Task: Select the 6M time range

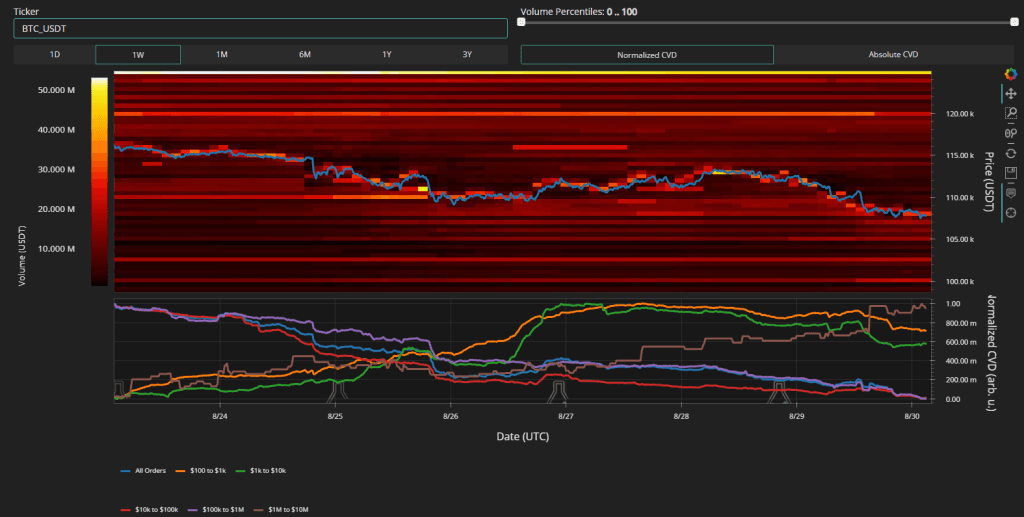Action: pyautogui.click(x=304, y=55)
